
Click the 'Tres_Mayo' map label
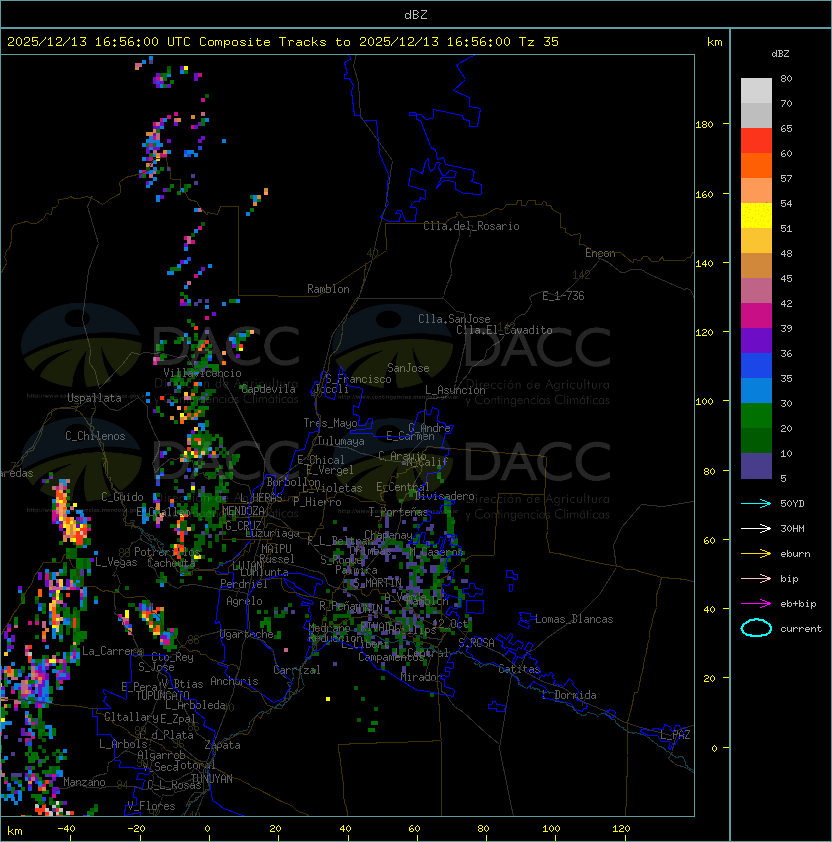pos(330,423)
